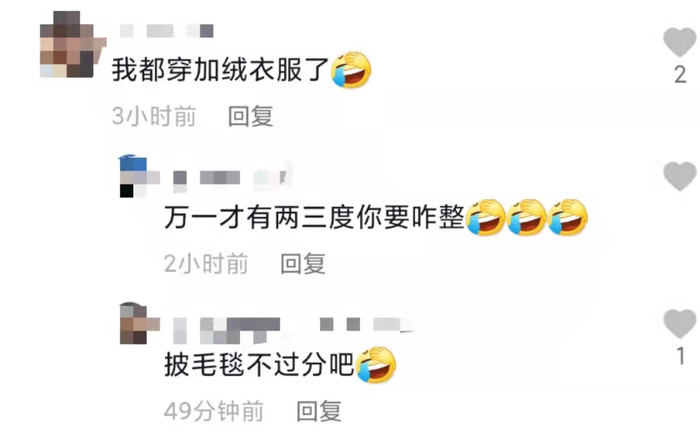Tap the like count 2 on first comment
Image resolution: width=700 pixels, height=442 pixels.
pos(680,75)
